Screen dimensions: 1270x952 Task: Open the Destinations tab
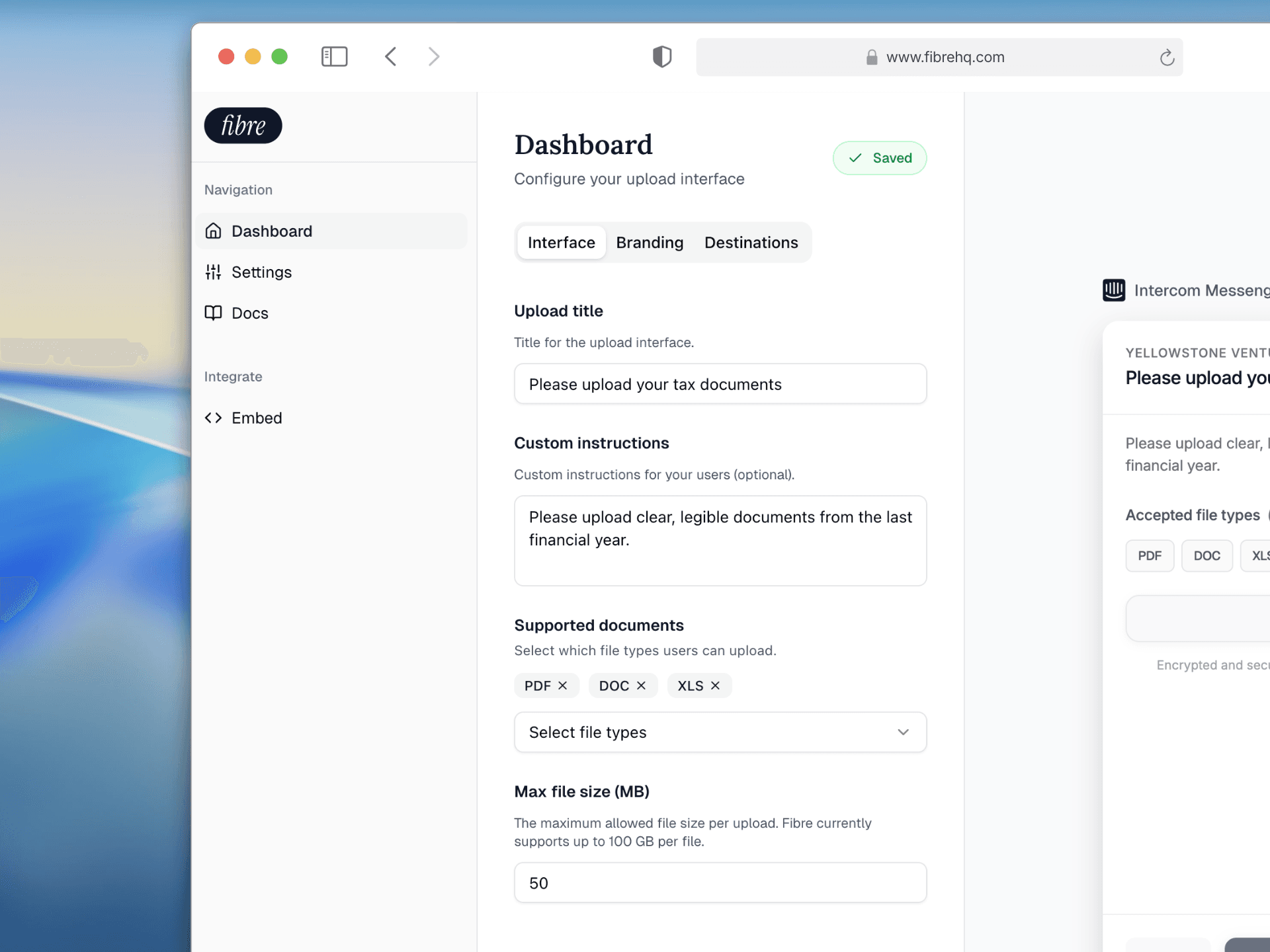tap(751, 243)
